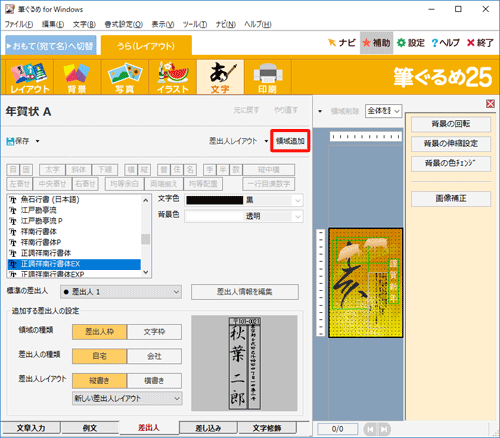Click 画像補正 button

pos(451,199)
